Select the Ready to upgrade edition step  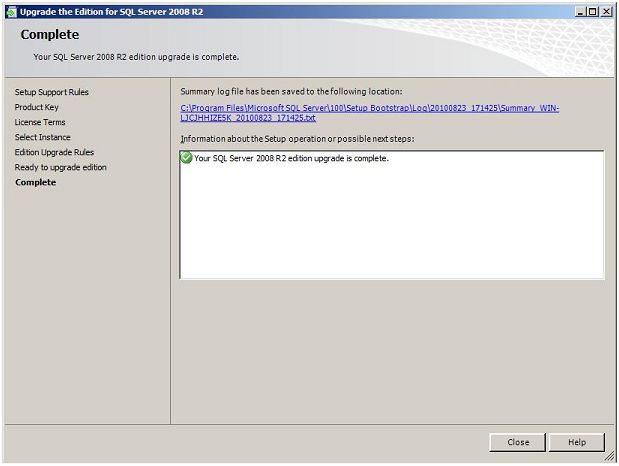[x=60, y=167]
